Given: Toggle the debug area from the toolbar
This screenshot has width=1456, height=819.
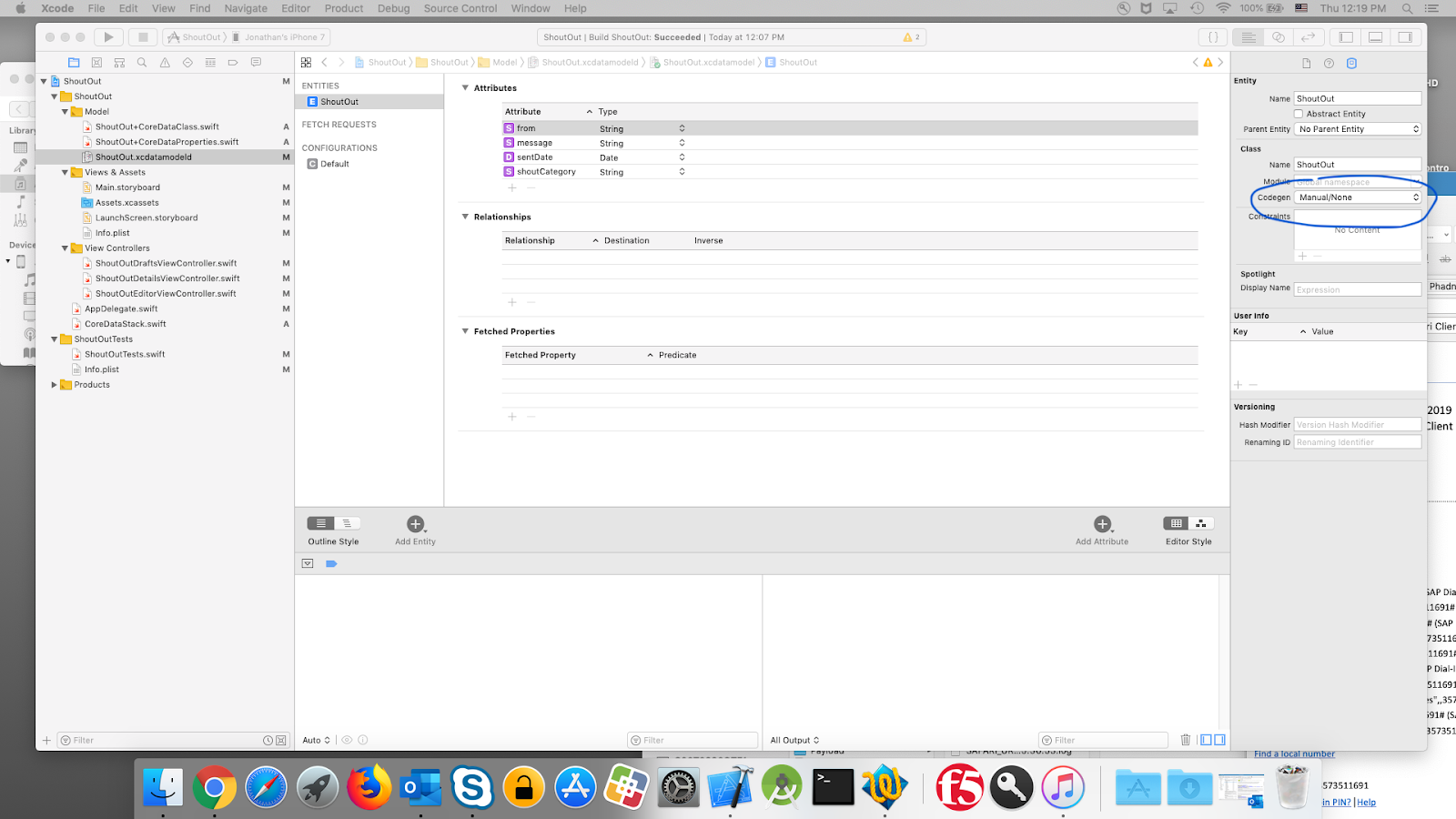Looking at the screenshot, I should (1376, 37).
